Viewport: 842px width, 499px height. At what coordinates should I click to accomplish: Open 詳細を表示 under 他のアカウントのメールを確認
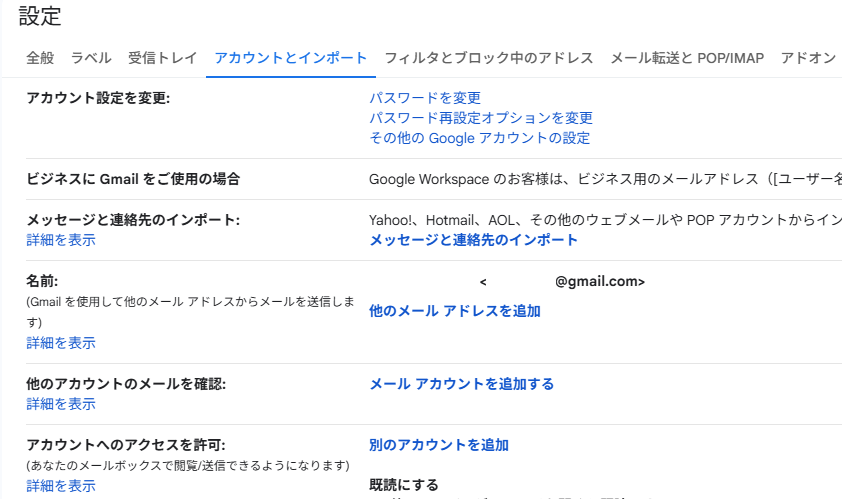click(61, 404)
